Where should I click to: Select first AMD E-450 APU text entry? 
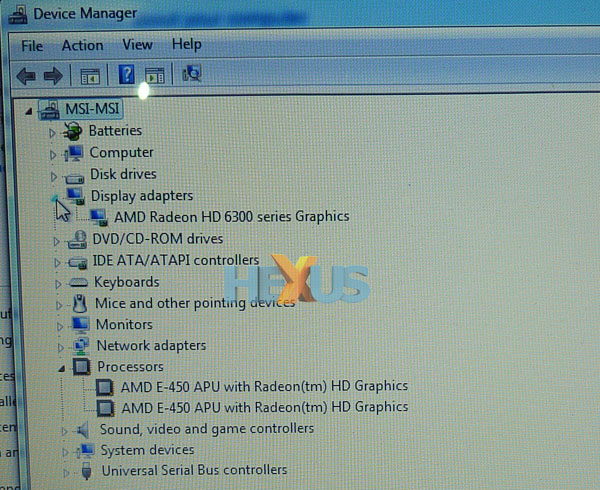pos(264,386)
